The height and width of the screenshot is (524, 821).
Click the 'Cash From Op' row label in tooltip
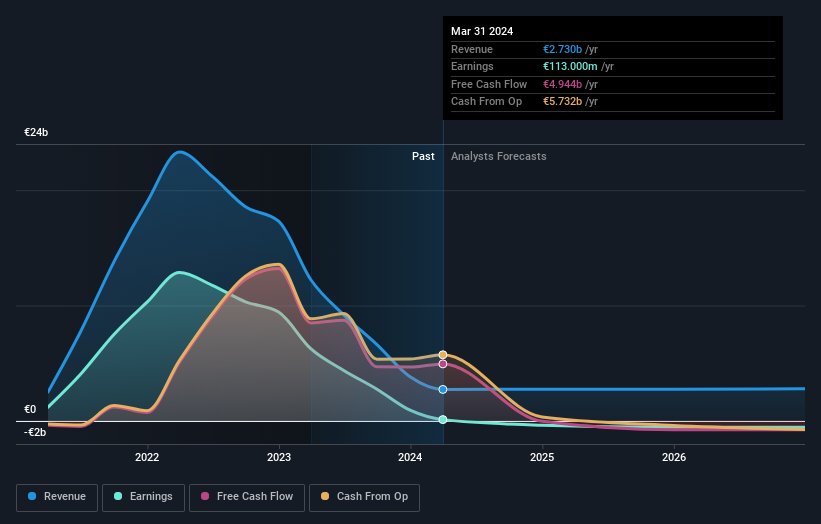tap(486, 102)
